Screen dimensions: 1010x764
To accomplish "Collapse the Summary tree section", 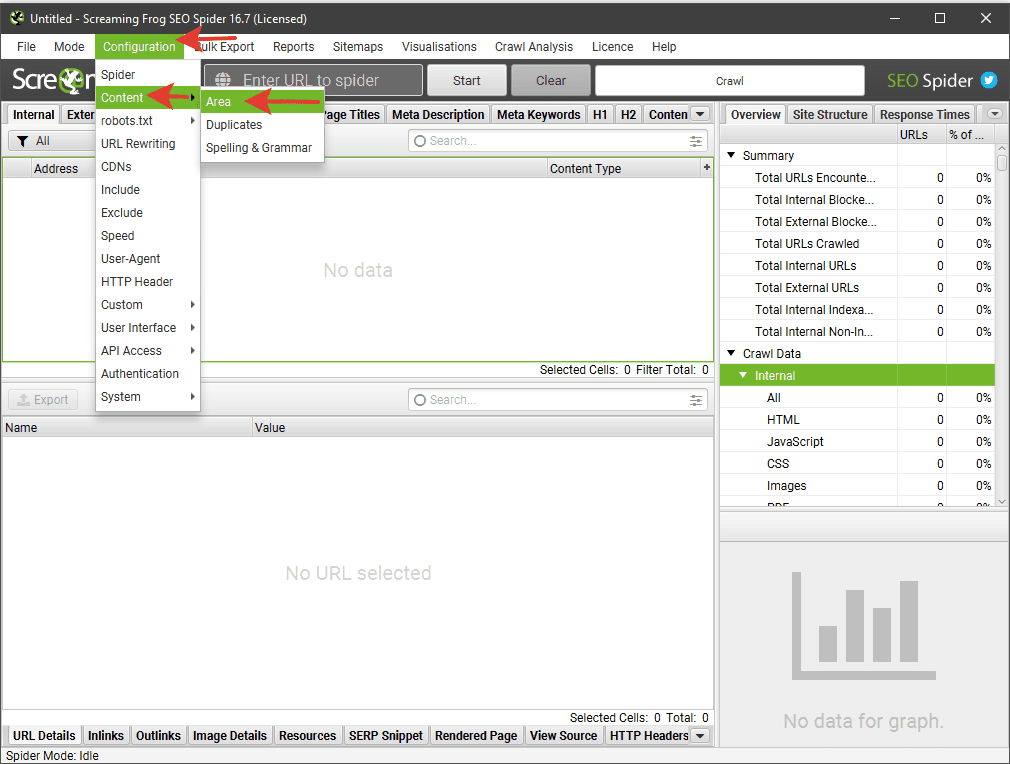I will click(731, 155).
